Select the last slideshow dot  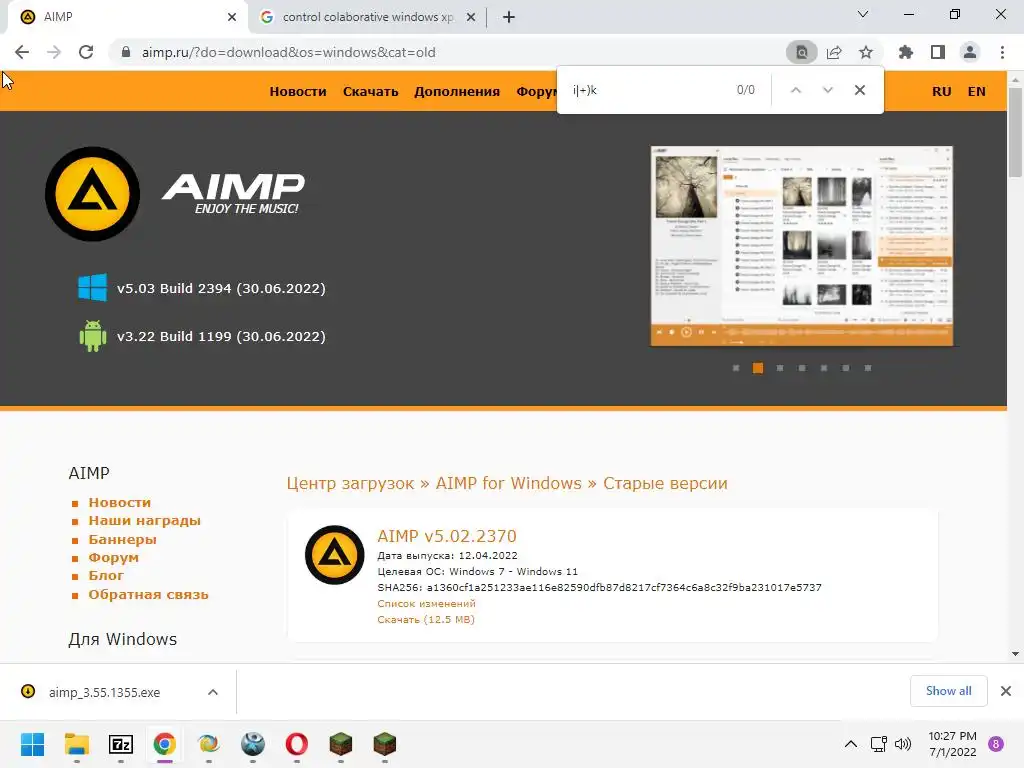(x=868, y=368)
